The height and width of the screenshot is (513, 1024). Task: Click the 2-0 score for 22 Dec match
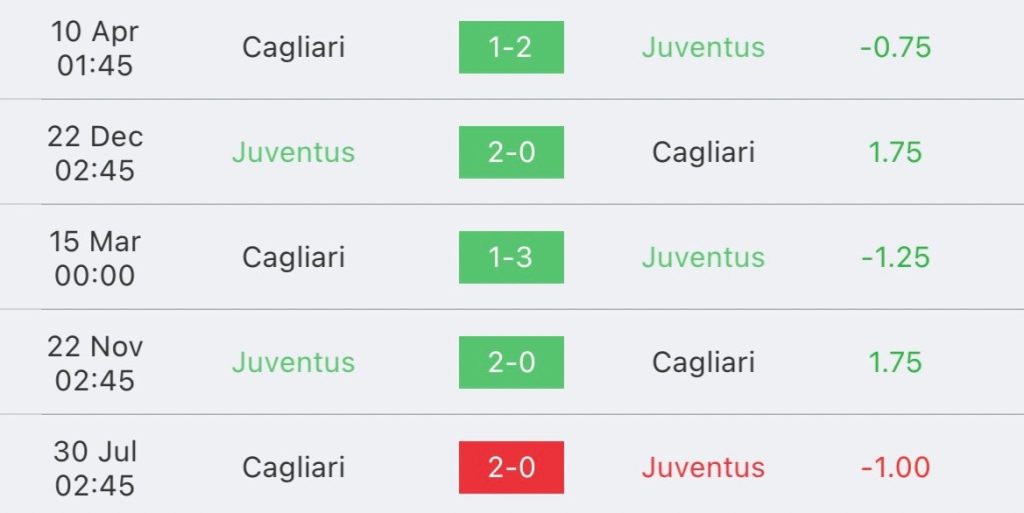click(511, 152)
